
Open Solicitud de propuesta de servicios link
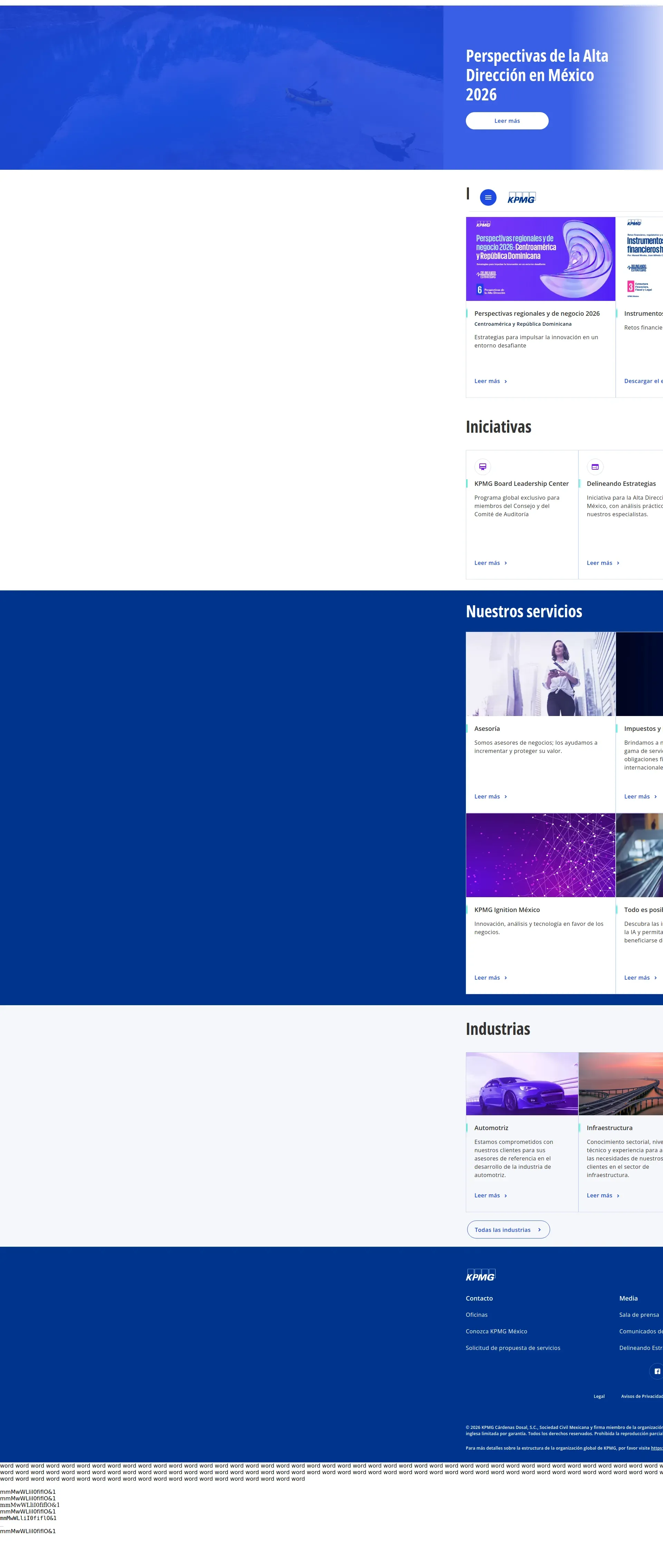(512, 1347)
